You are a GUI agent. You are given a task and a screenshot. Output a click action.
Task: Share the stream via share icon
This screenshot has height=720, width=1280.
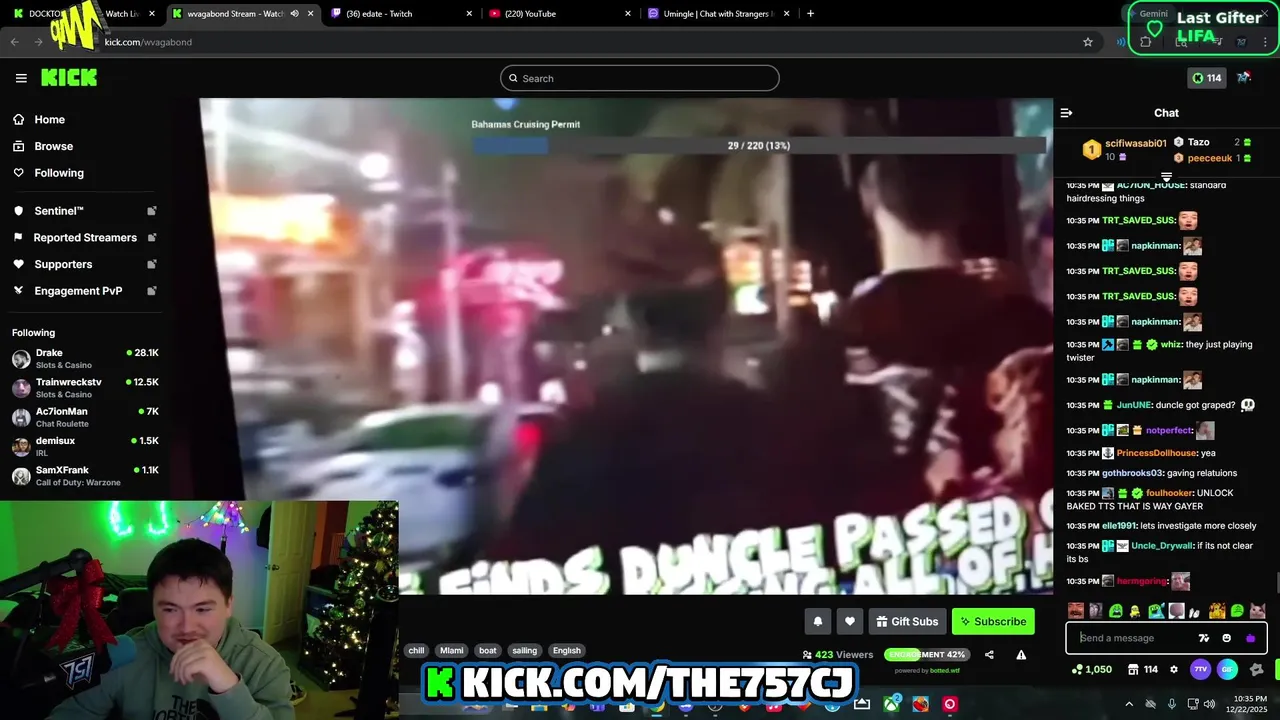coord(989,655)
